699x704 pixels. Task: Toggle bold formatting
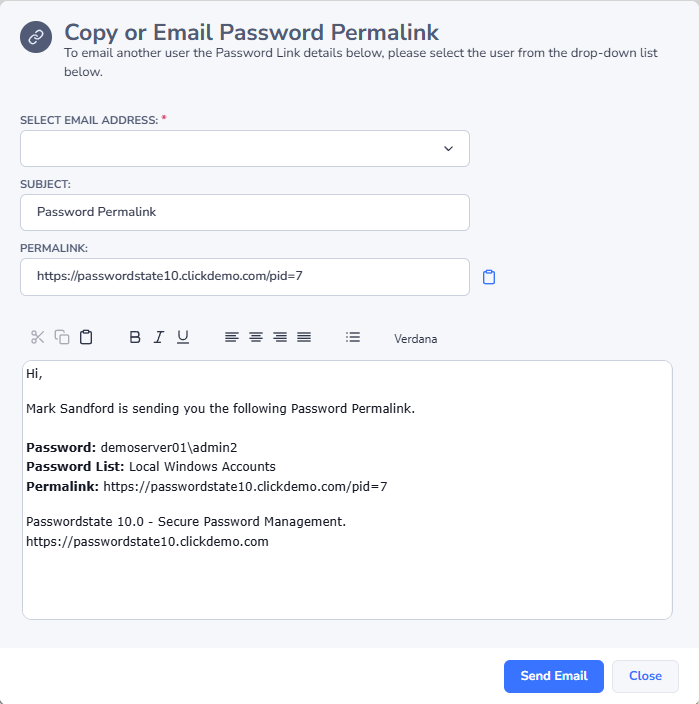pyautogui.click(x=135, y=338)
